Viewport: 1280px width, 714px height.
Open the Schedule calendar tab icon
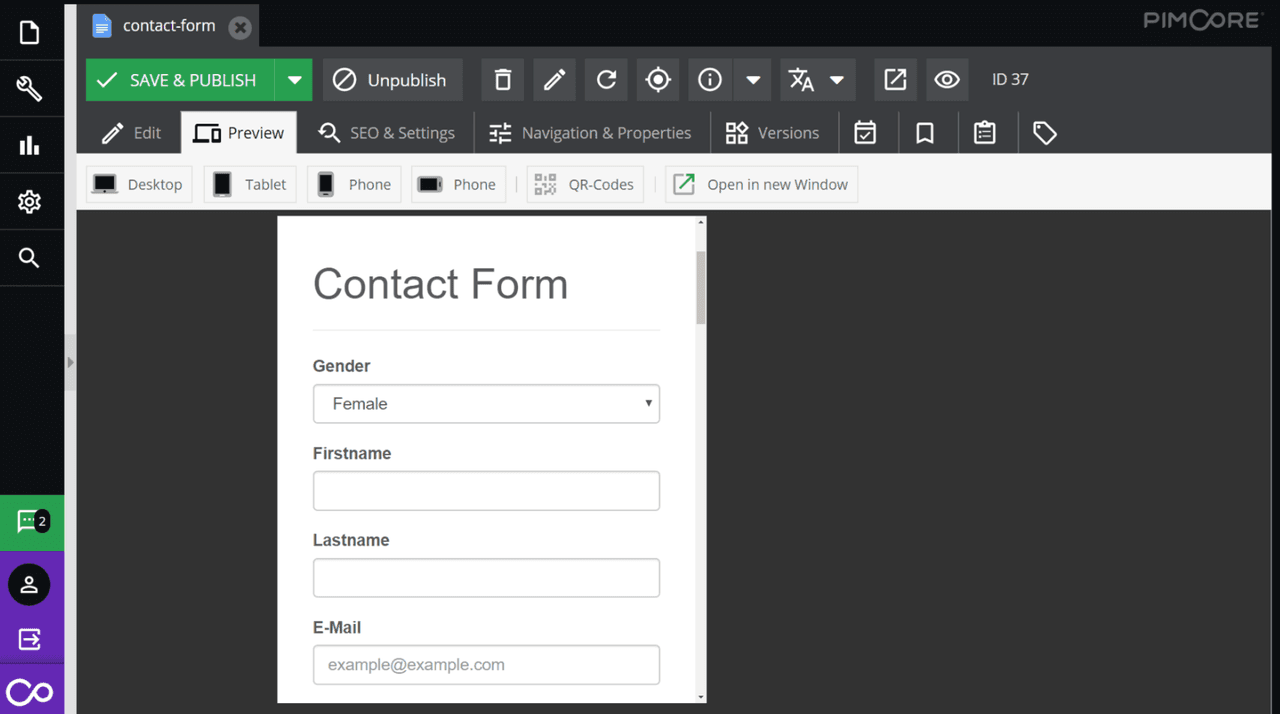[865, 133]
